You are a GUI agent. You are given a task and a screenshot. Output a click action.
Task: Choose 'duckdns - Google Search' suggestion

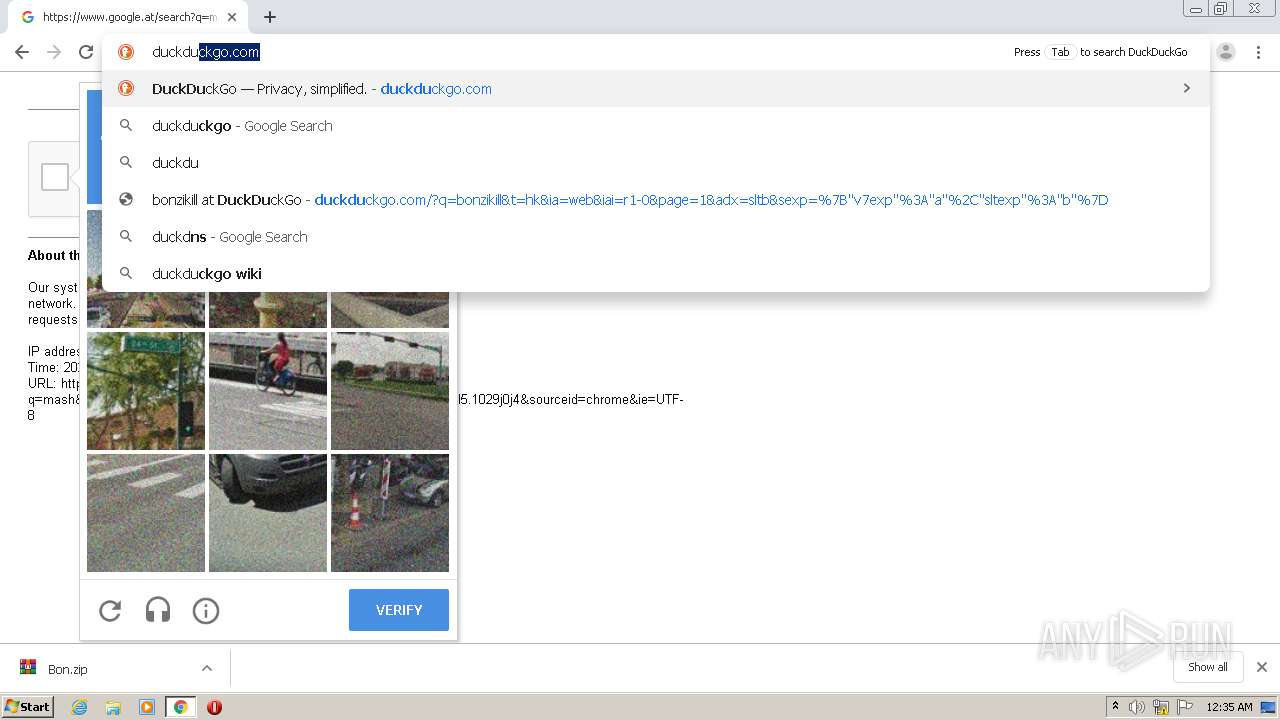656,237
